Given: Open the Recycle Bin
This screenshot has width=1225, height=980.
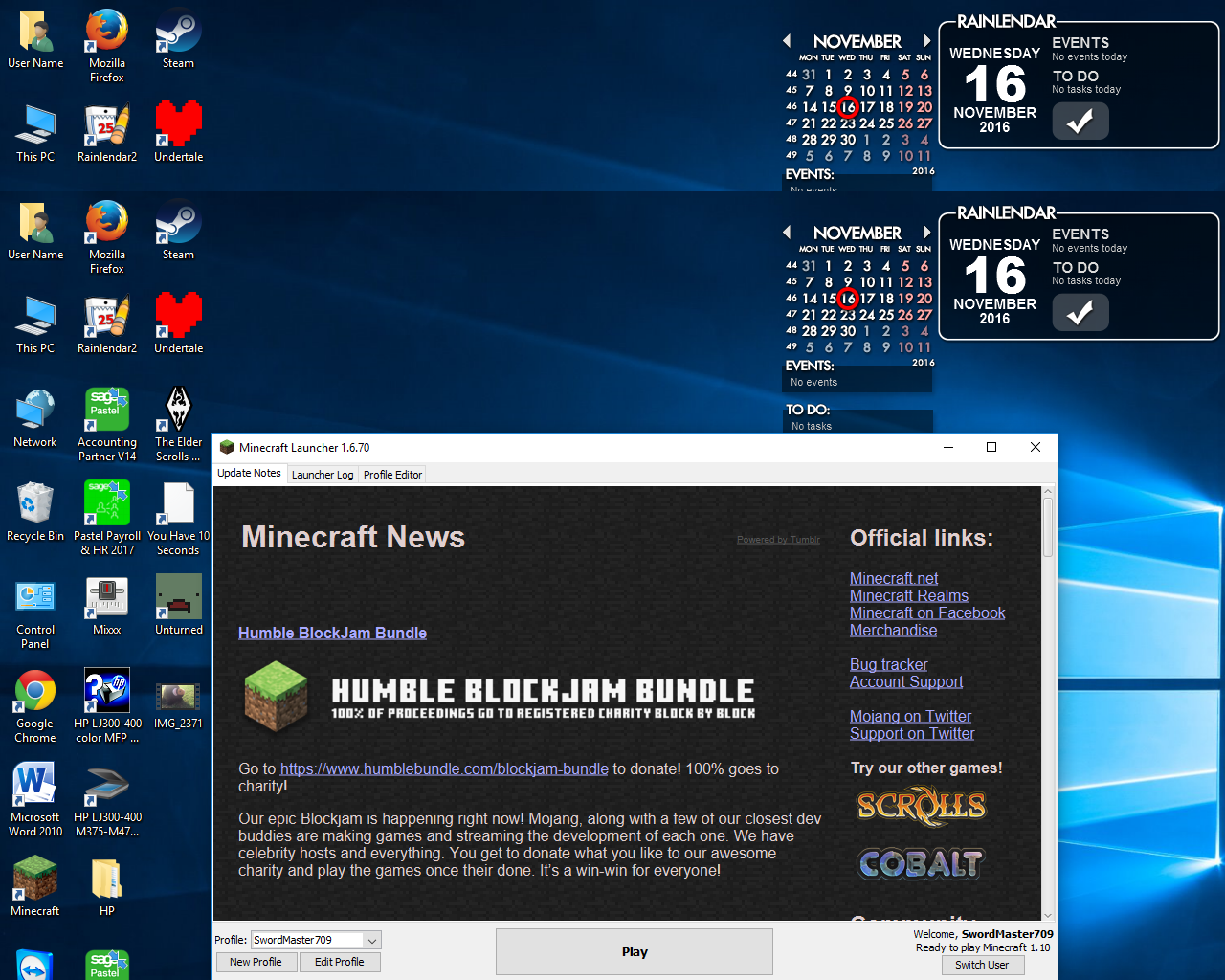Looking at the screenshot, I should (x=35, y=504).
